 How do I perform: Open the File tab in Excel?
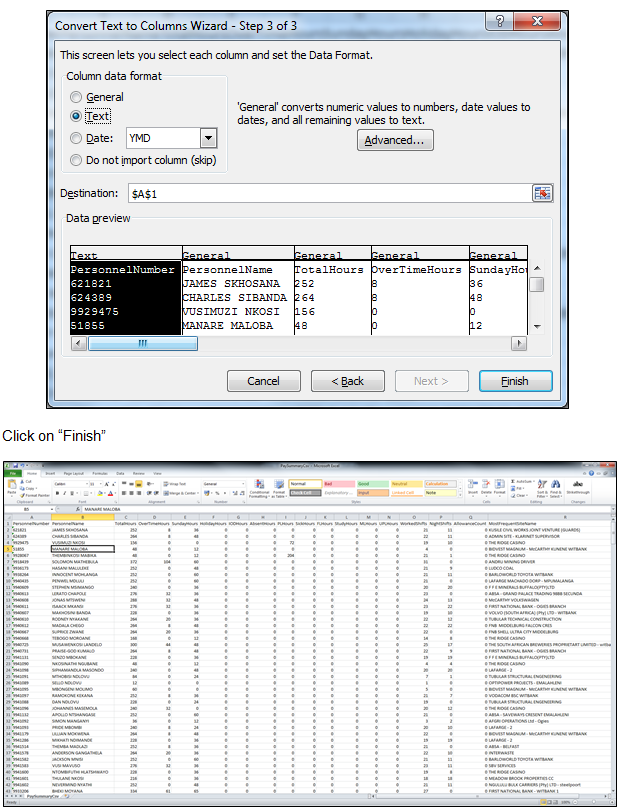(x=13, y=473)
